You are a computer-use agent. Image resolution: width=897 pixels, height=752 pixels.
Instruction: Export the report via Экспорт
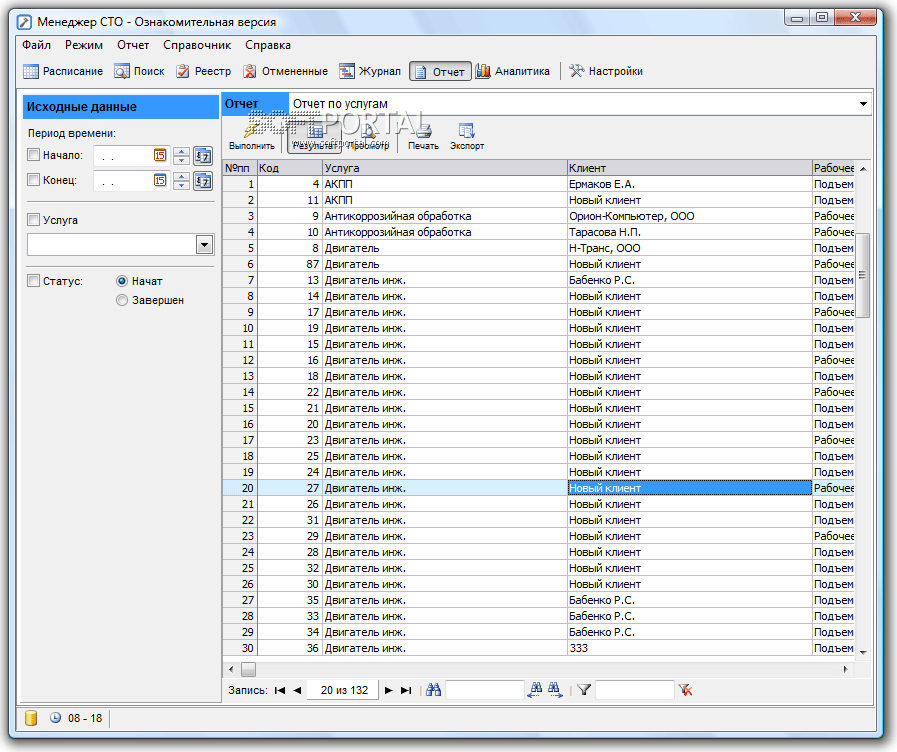pos(467,136)
